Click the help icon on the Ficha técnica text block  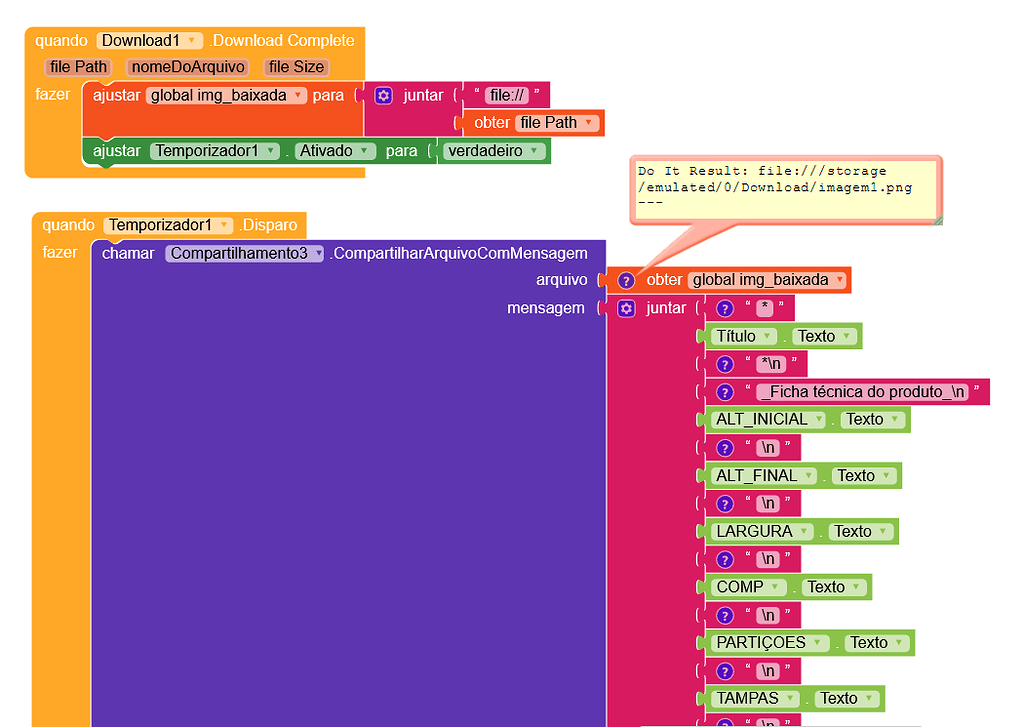724,392
